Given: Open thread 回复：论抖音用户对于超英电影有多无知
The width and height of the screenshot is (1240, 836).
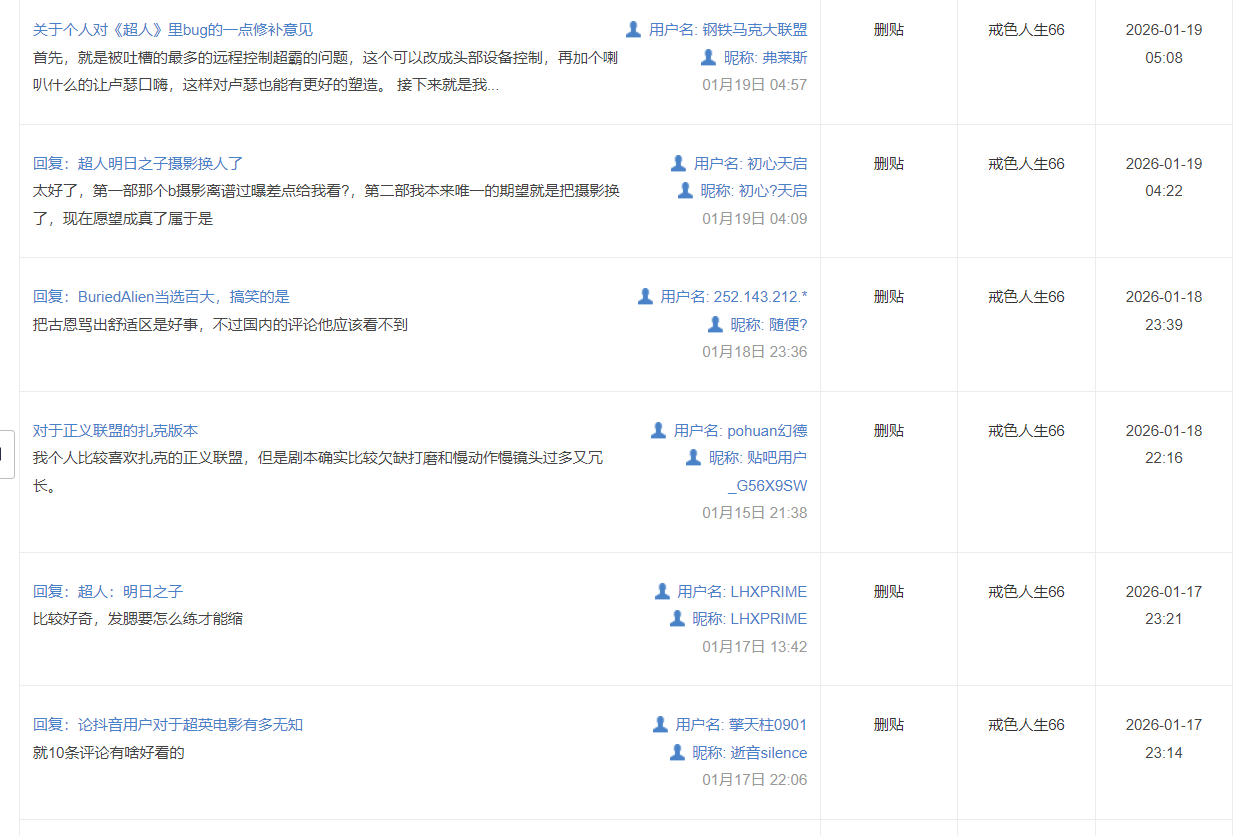Looking at the screenshot, I should [x=168, y=725].
